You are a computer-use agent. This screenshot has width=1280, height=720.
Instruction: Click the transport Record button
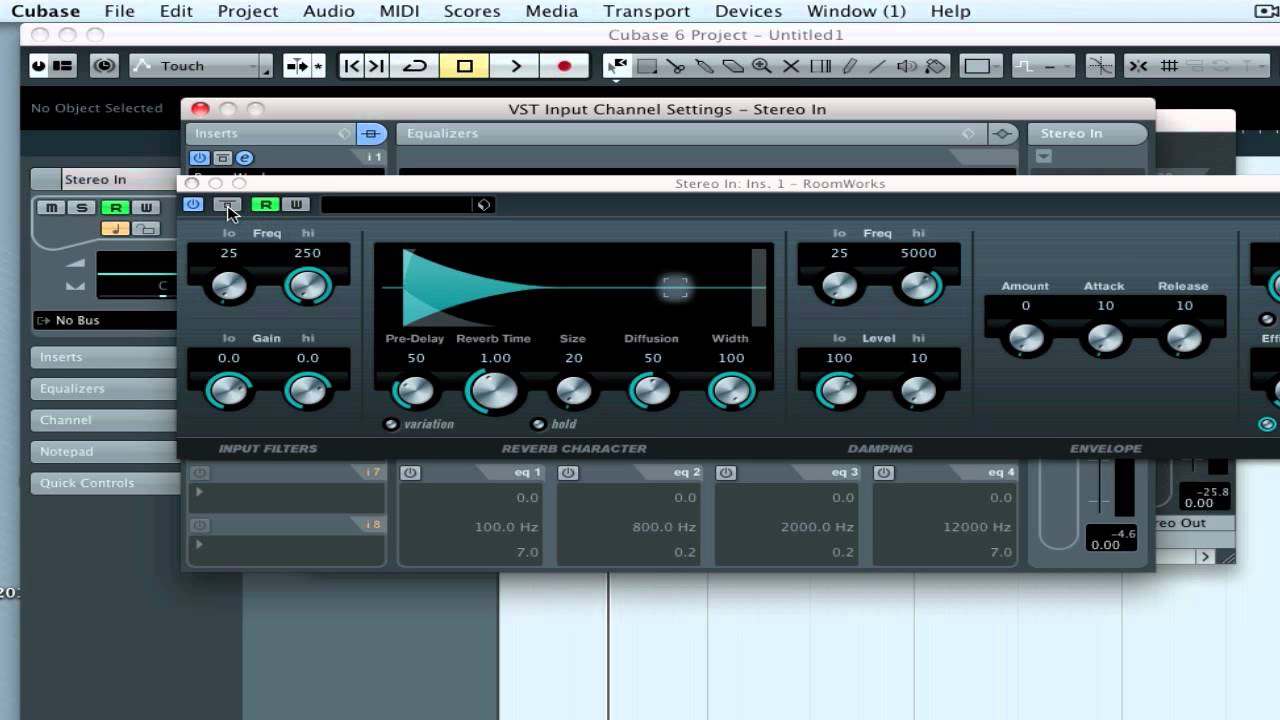point(564,66)
